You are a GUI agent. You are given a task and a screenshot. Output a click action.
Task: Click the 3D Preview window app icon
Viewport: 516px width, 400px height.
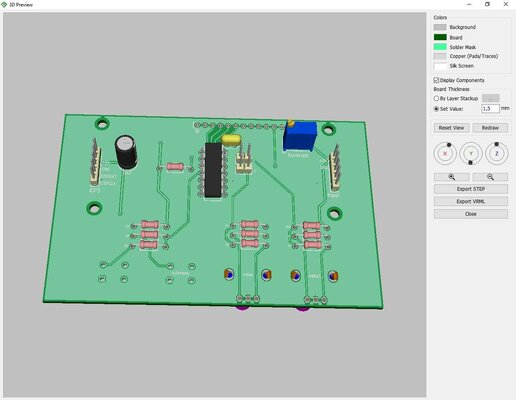point(4,4)
